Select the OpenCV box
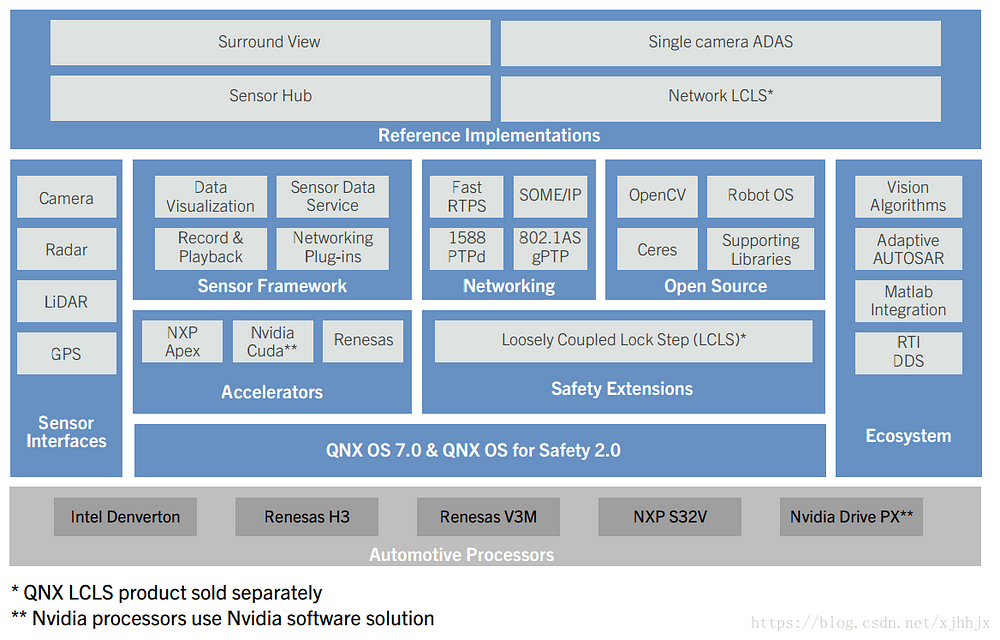The image size is (1000, 640). (x=657, y=196)
